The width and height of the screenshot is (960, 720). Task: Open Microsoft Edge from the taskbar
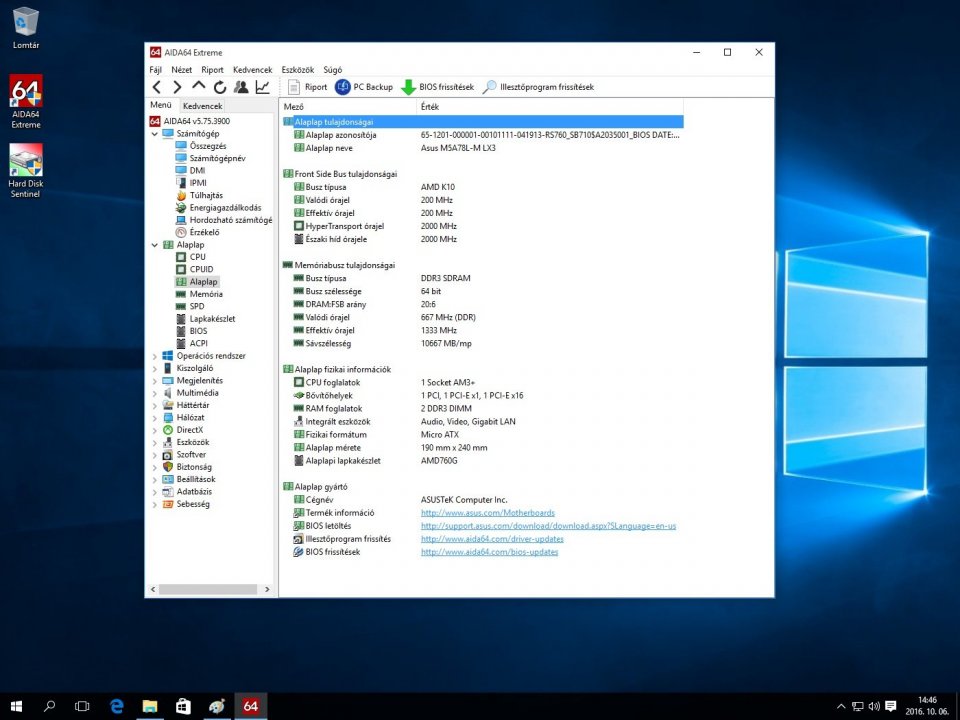click(116, 706)
